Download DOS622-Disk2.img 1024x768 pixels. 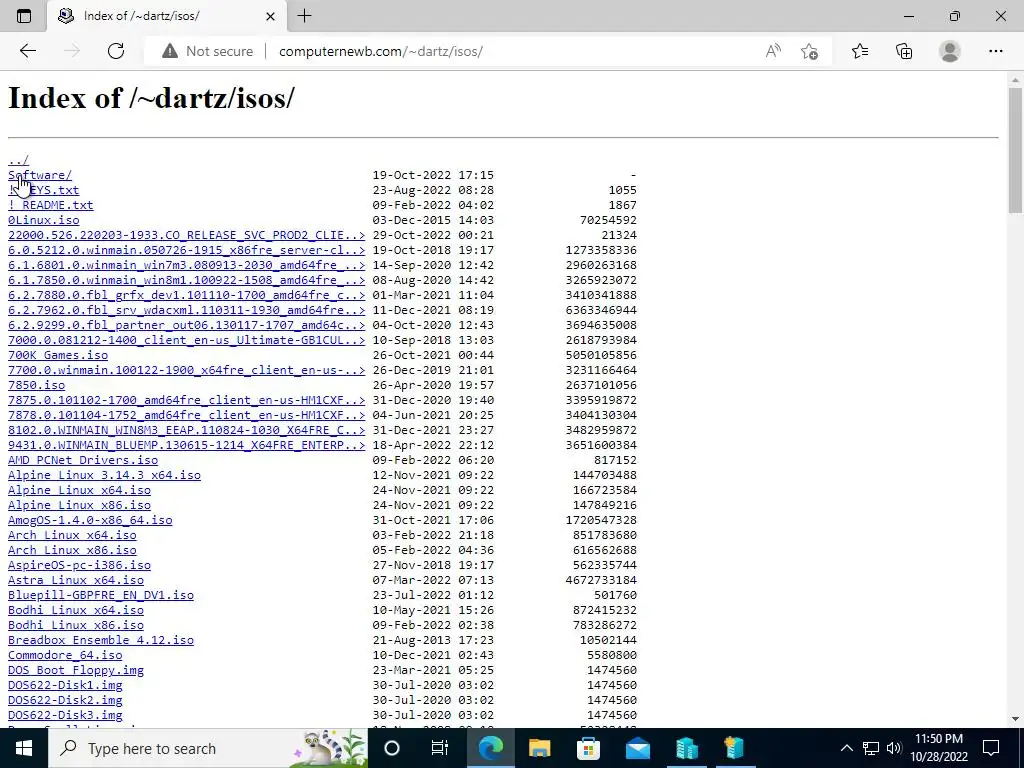pyautogui.click(x=65, y=701)
